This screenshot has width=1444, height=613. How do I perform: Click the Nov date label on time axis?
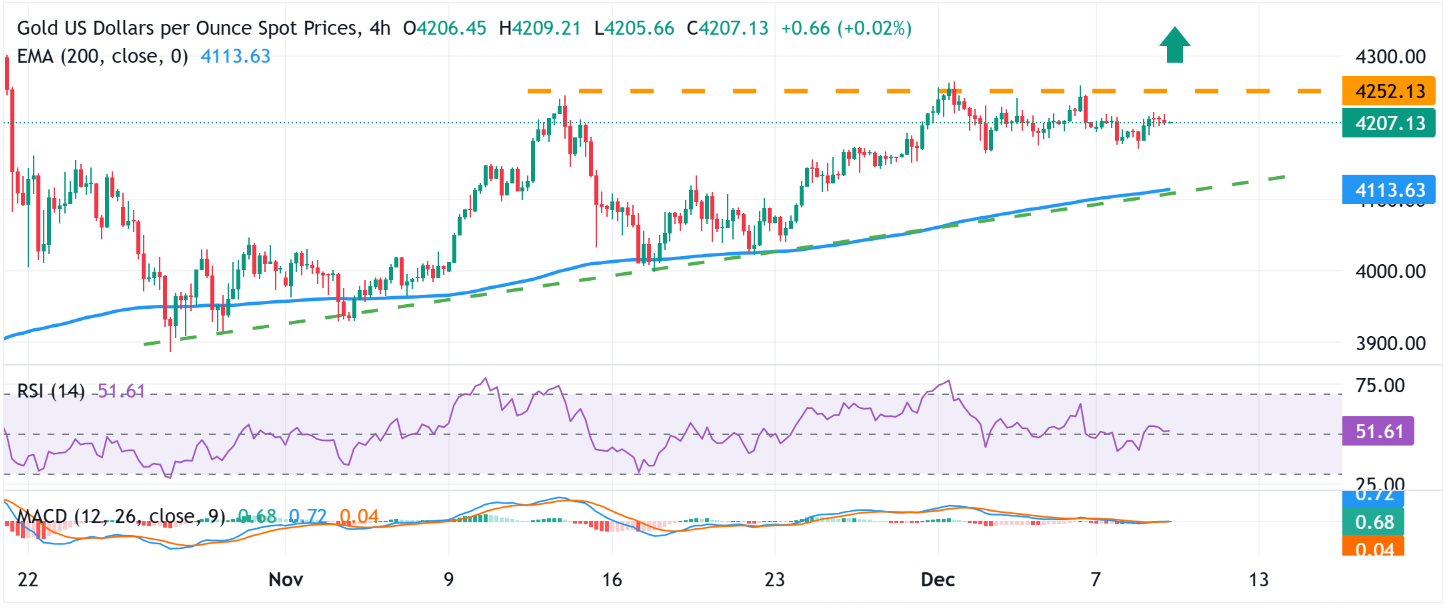[x=285, y=580]
